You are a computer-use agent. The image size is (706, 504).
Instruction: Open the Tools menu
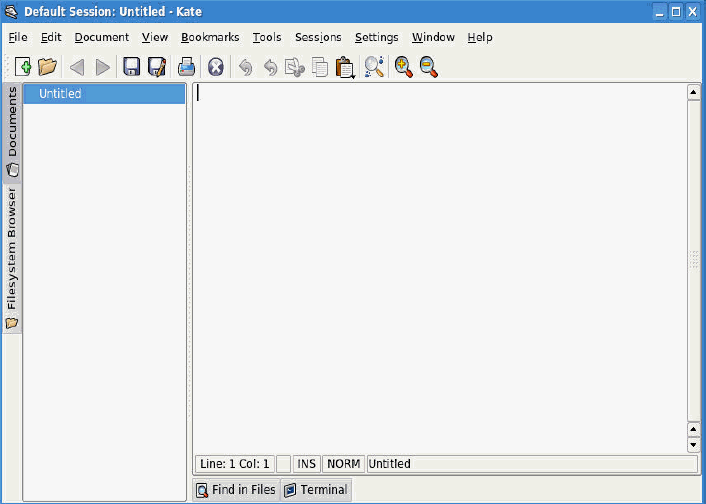coord(267,37)
